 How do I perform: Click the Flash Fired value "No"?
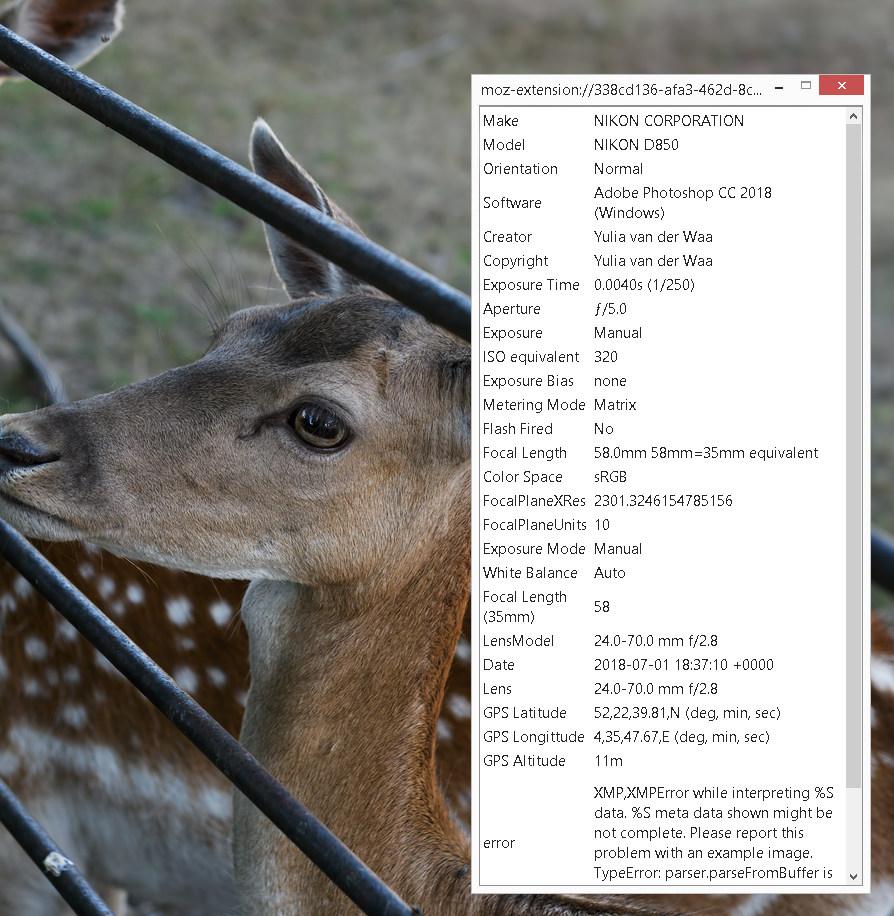point(604,429)
